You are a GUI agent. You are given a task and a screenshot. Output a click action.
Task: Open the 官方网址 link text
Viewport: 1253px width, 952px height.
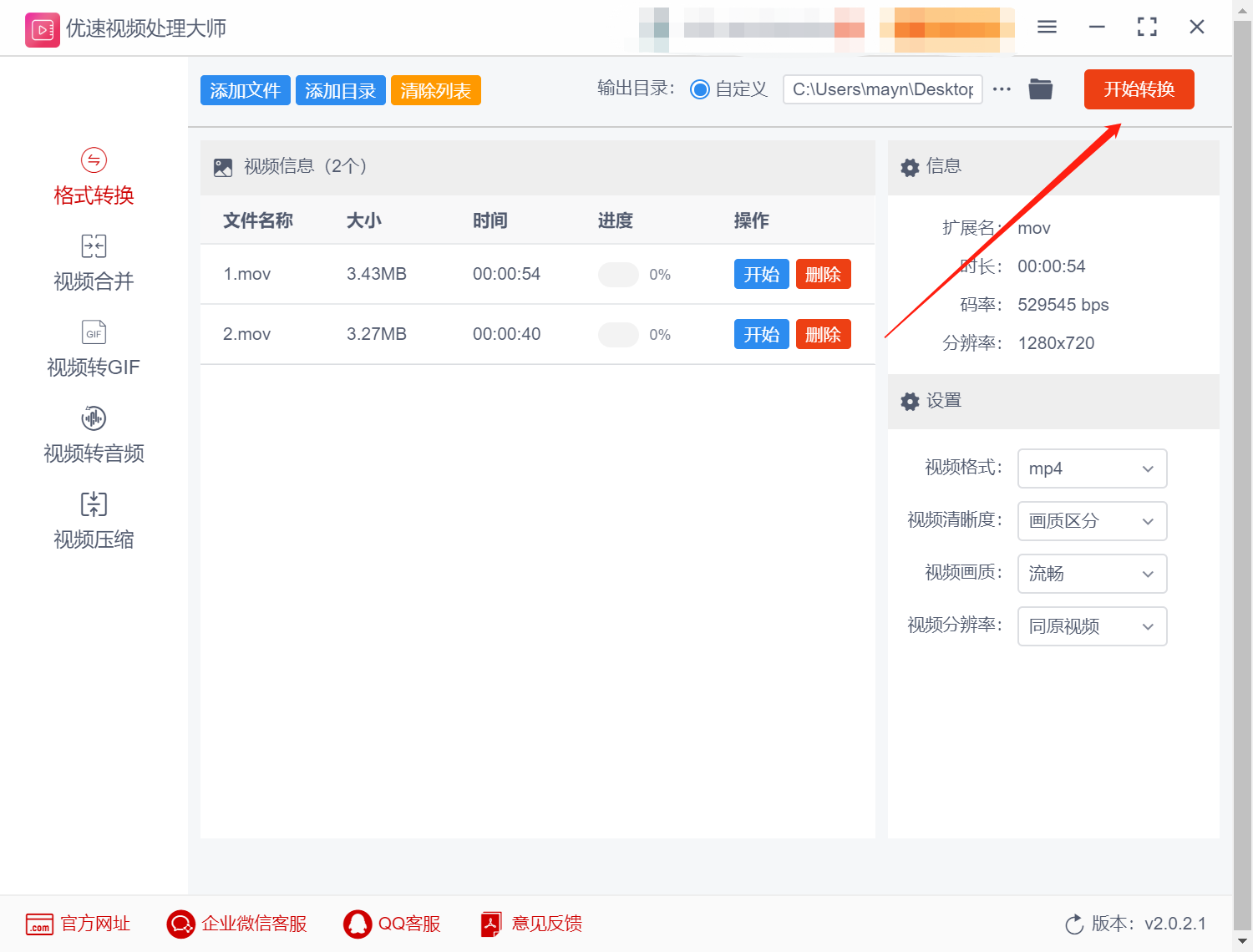[95, 924]
